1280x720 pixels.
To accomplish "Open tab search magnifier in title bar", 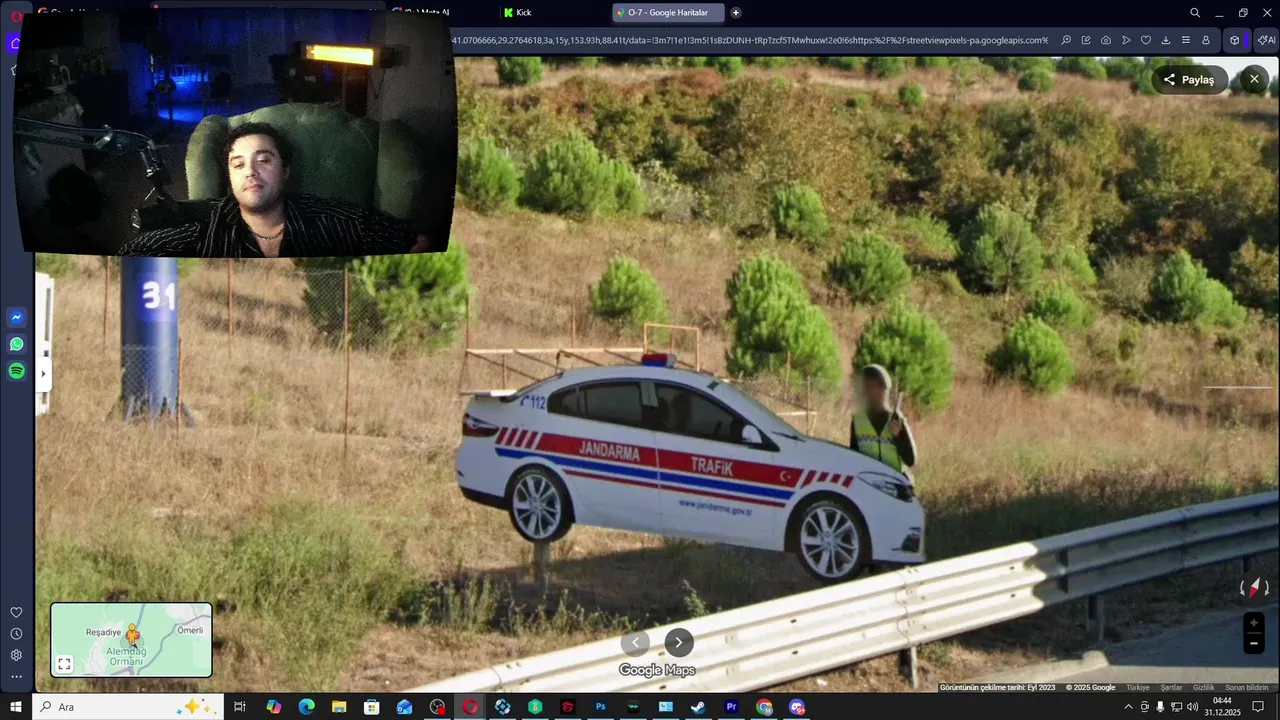I will click(1195, 12).
